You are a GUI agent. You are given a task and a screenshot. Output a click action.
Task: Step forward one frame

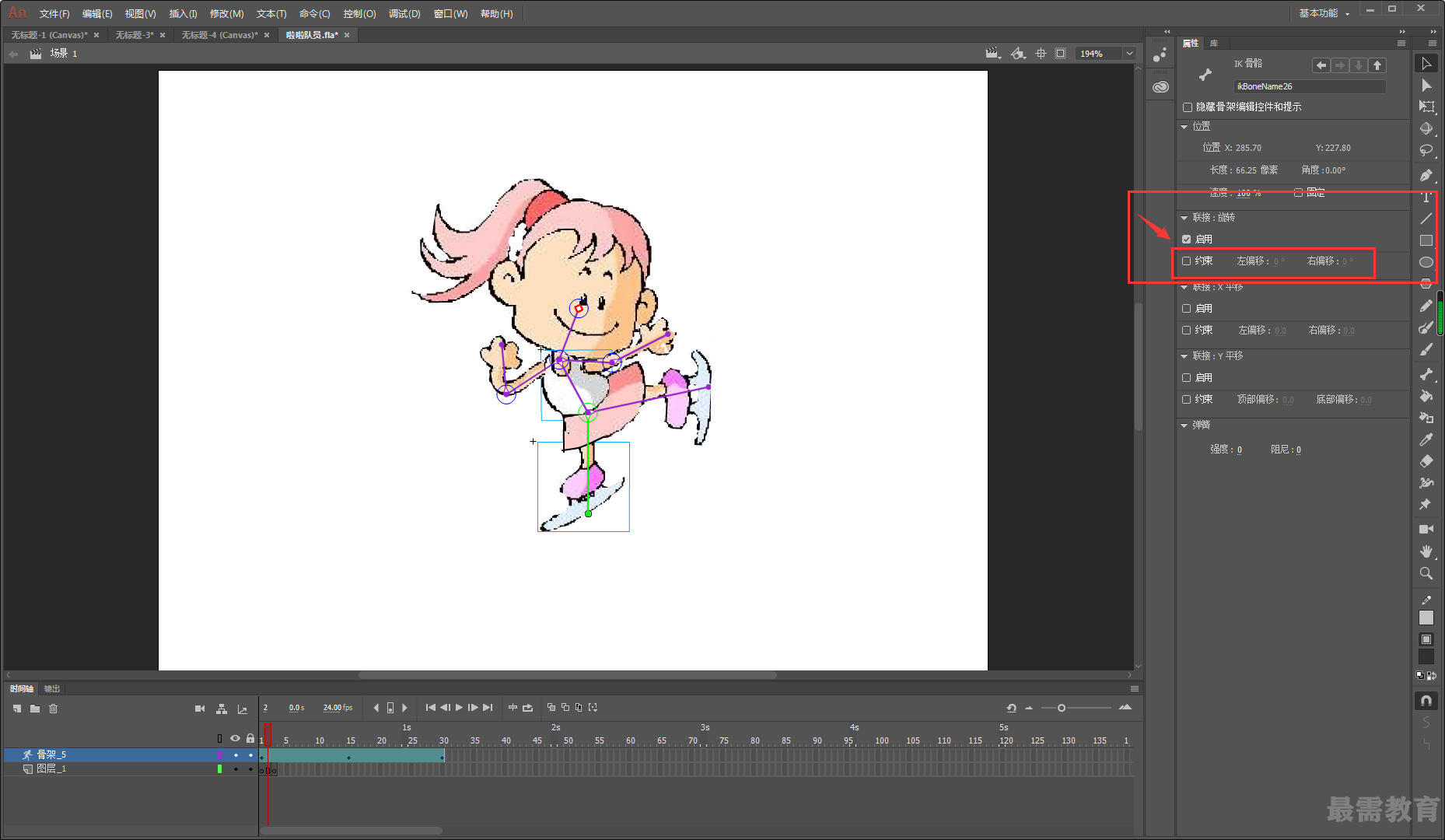click(473, 707)
